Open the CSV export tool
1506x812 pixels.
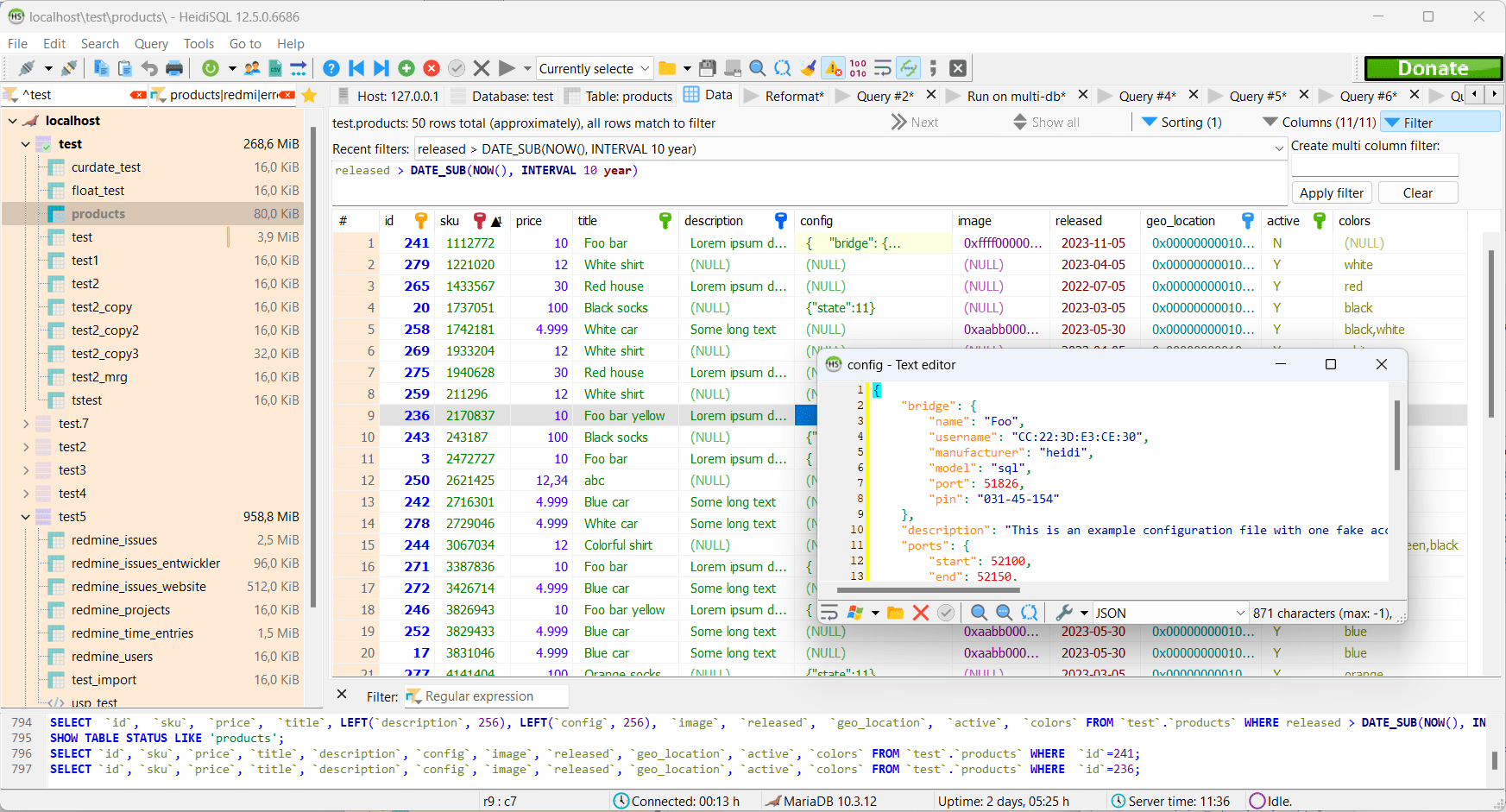[x=274, y=67]
